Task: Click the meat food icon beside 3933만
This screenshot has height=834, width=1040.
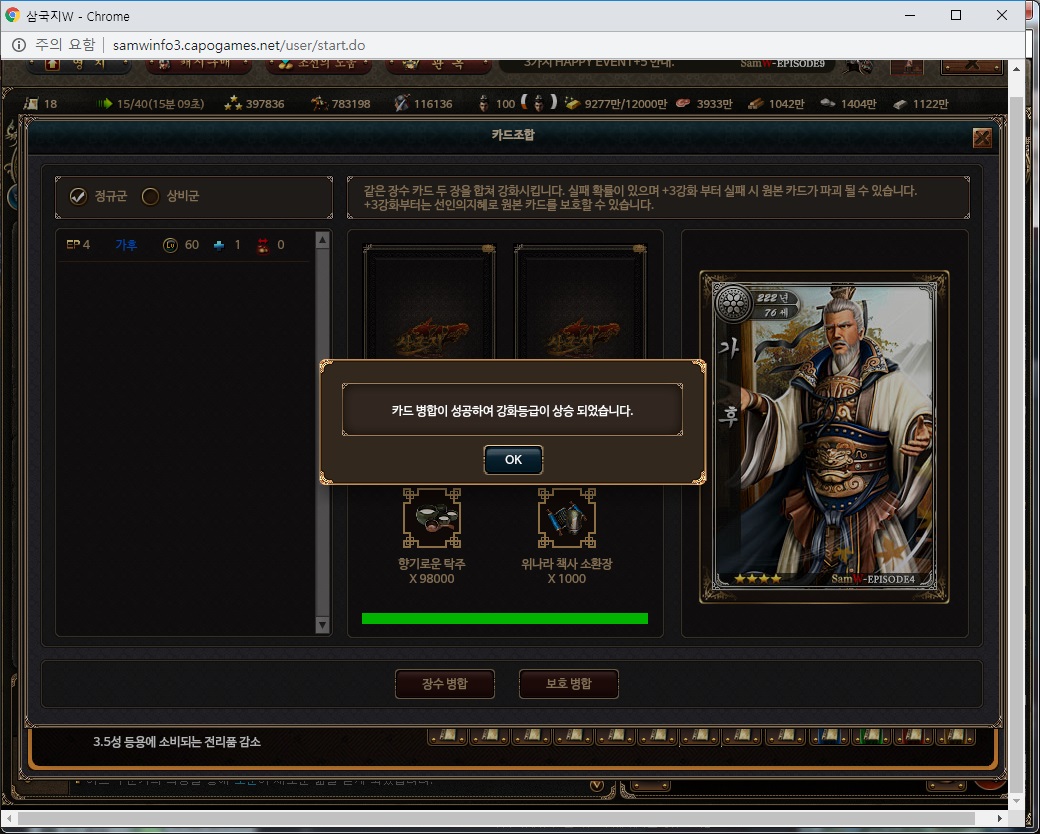Action: [x=683, y=104]
